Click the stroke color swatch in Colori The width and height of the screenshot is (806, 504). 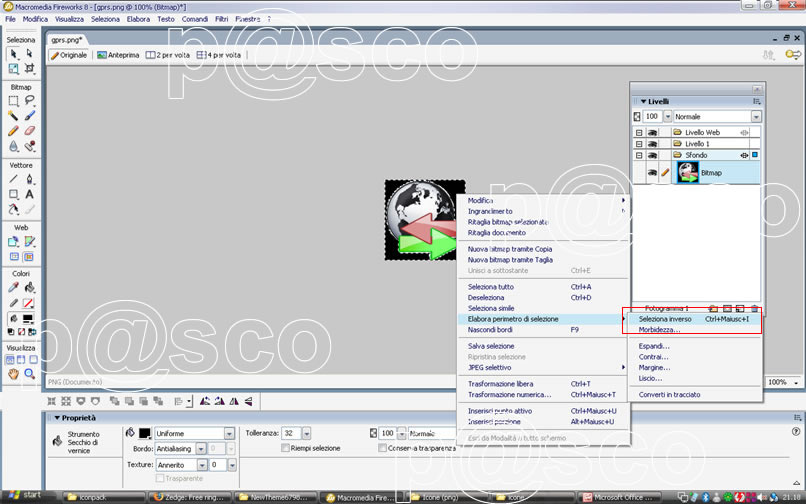(x=29, y=303)
